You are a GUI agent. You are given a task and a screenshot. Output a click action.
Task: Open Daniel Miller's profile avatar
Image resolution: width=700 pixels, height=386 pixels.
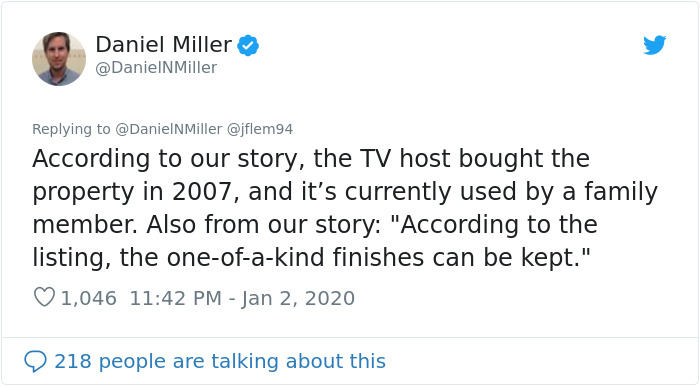pyautogui.click(x=58, y=59)
